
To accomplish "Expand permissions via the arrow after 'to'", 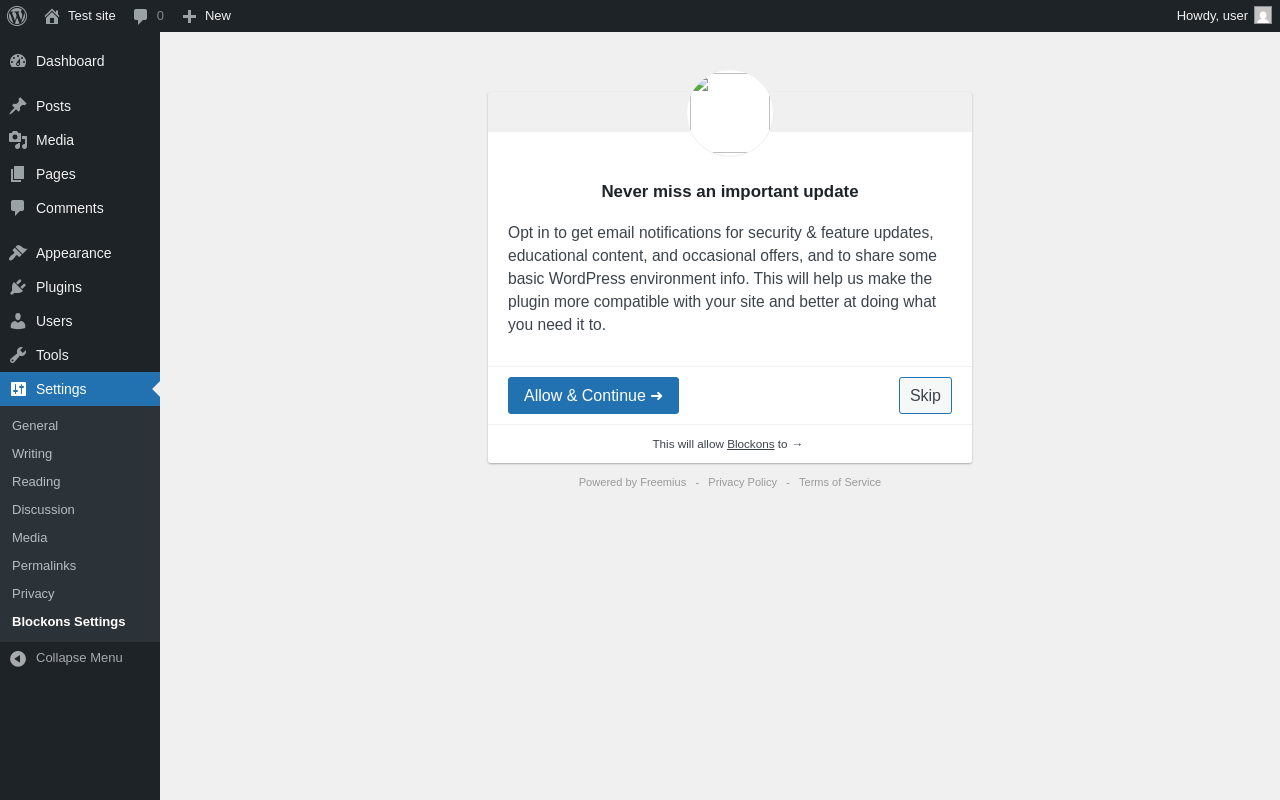I will (x=797, y=444).
